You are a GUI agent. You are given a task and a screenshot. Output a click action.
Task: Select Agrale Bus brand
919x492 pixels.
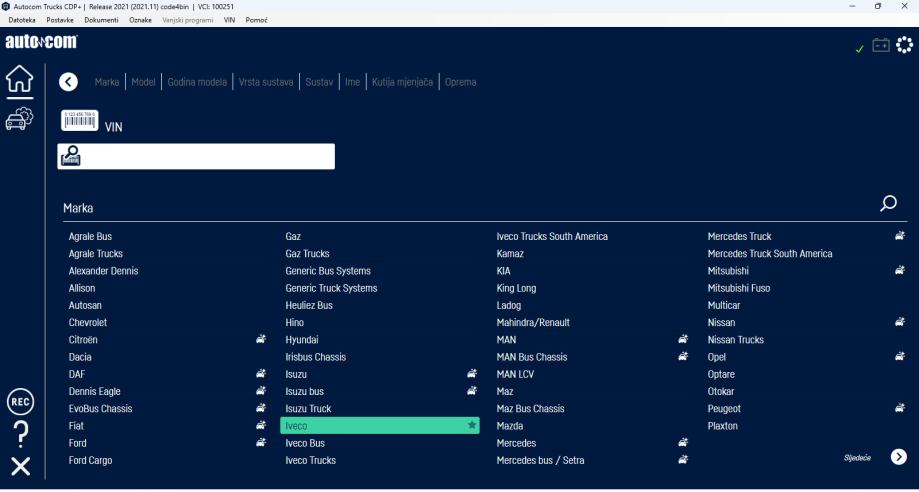tap(90, 236)
